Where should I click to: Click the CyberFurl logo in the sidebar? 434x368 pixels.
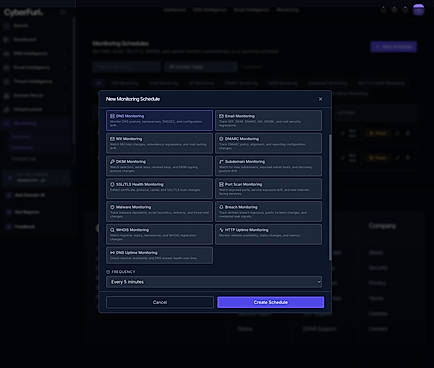23,12
